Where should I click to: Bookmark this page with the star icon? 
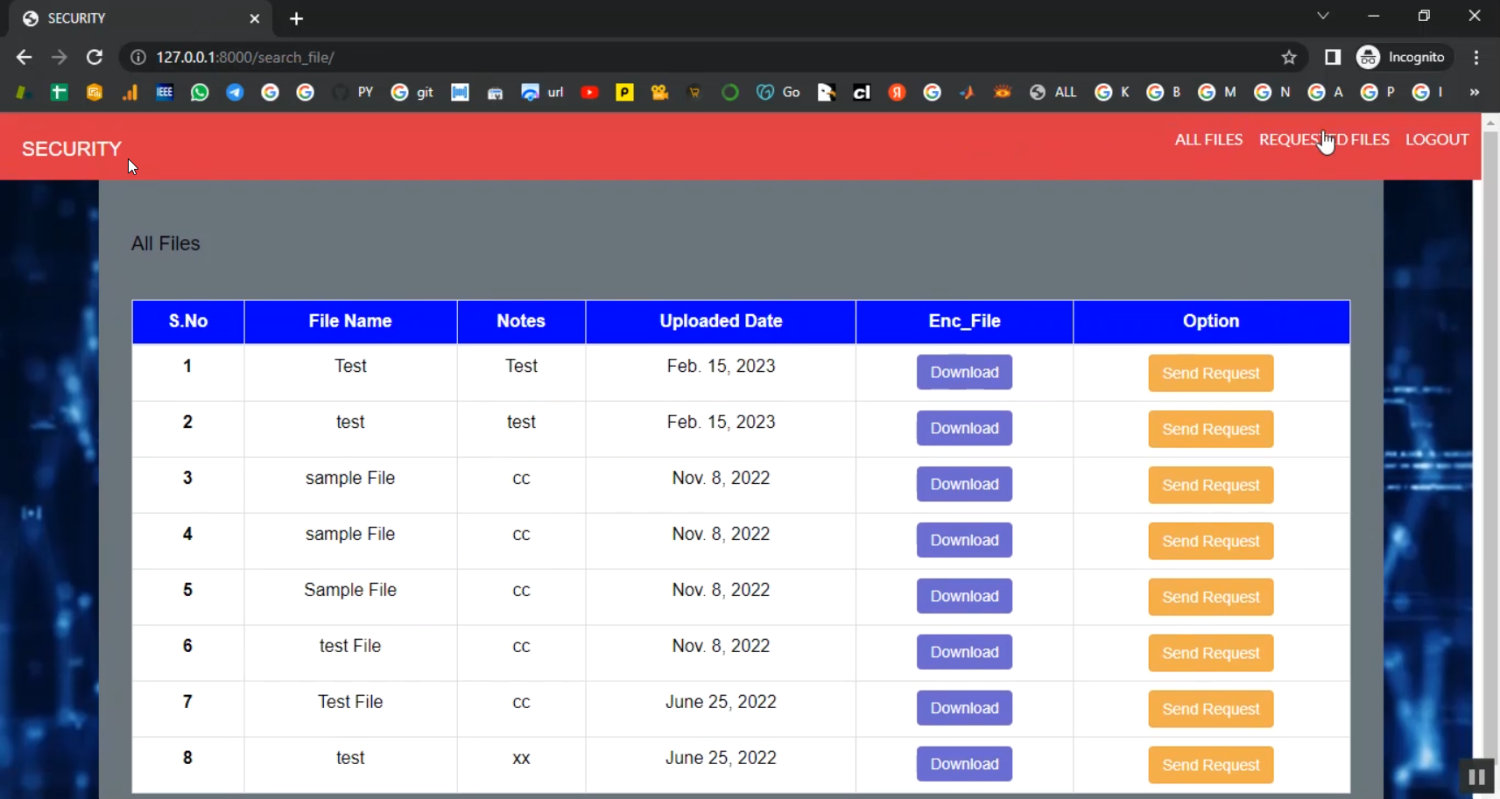coord(1289,57)
